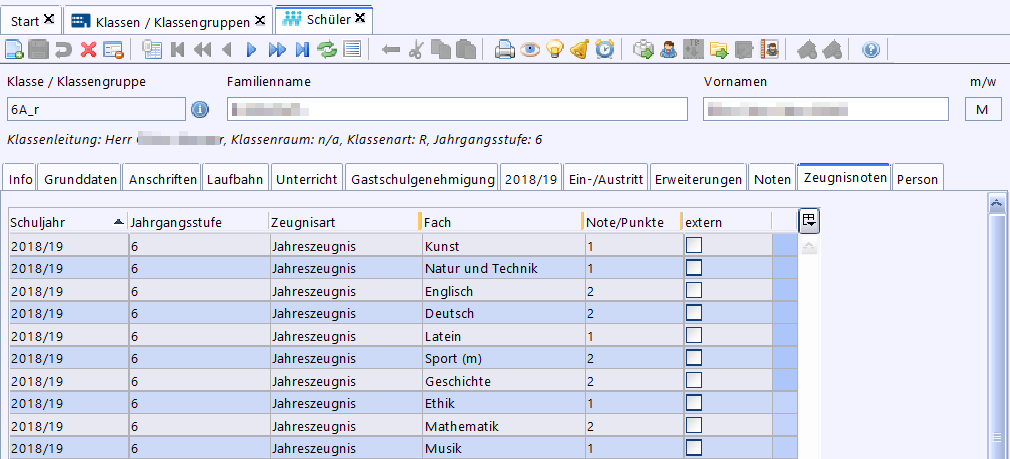This screenshot has width=1010, height=459.
Task: Click the folder with green arrow icon
Action: pos(718,50)
